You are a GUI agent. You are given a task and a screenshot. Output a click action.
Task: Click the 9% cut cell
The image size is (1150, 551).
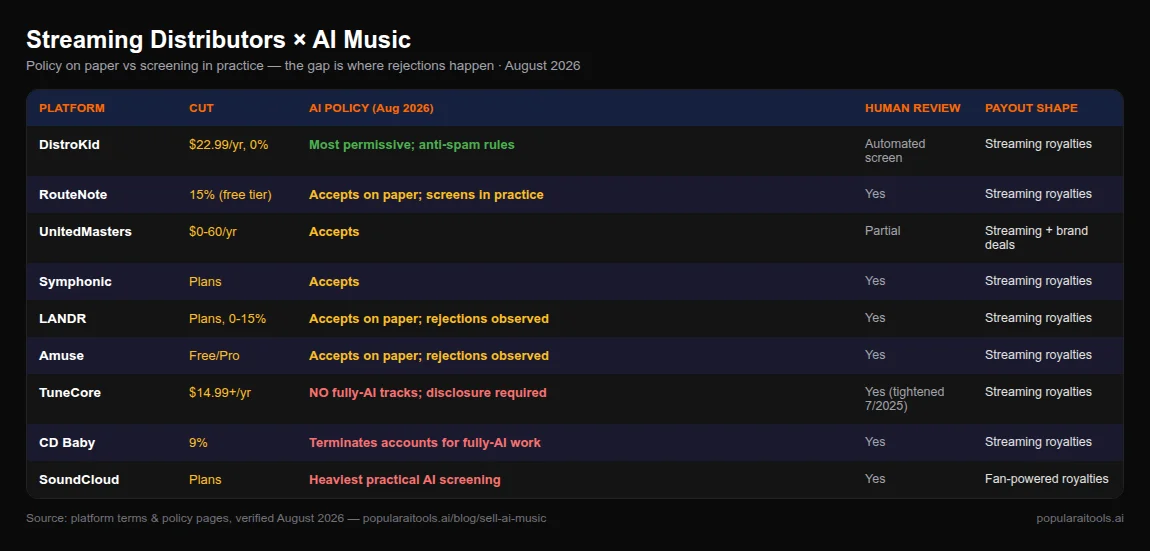(x=198, y=442)
